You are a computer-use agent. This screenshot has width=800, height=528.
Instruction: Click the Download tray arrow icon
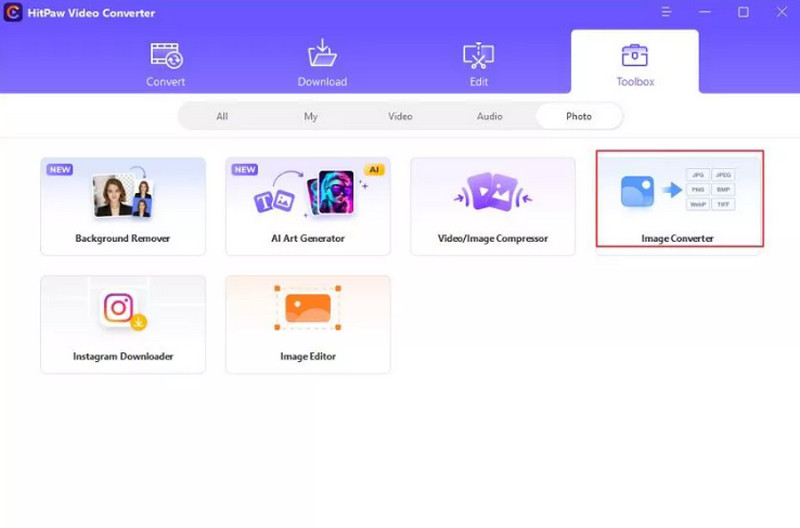(x=322, y=53)
